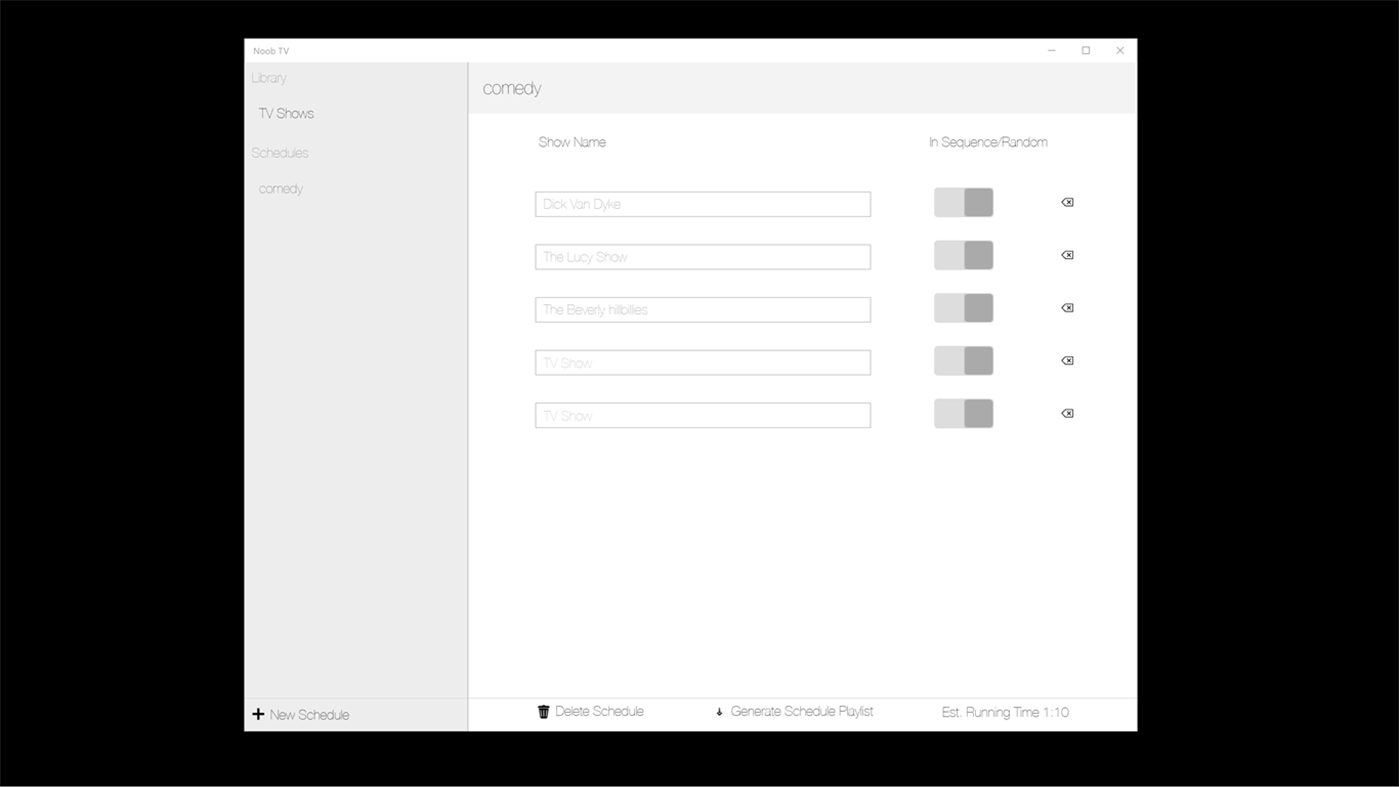Switch The Lucy Show to random playback
Screen dimensions: 1399x787
[963, 255]
